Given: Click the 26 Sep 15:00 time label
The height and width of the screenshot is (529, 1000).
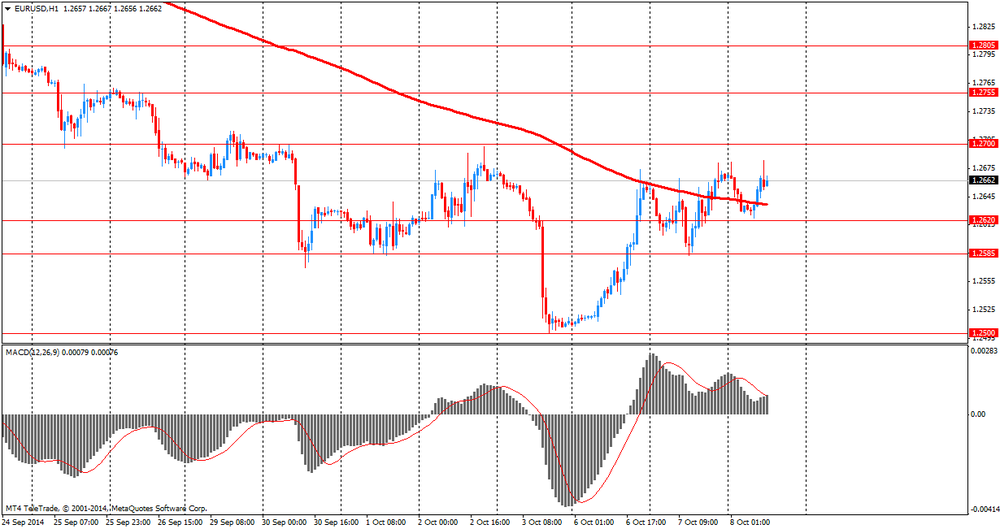Looking at the screenshot, I should 180,523.
